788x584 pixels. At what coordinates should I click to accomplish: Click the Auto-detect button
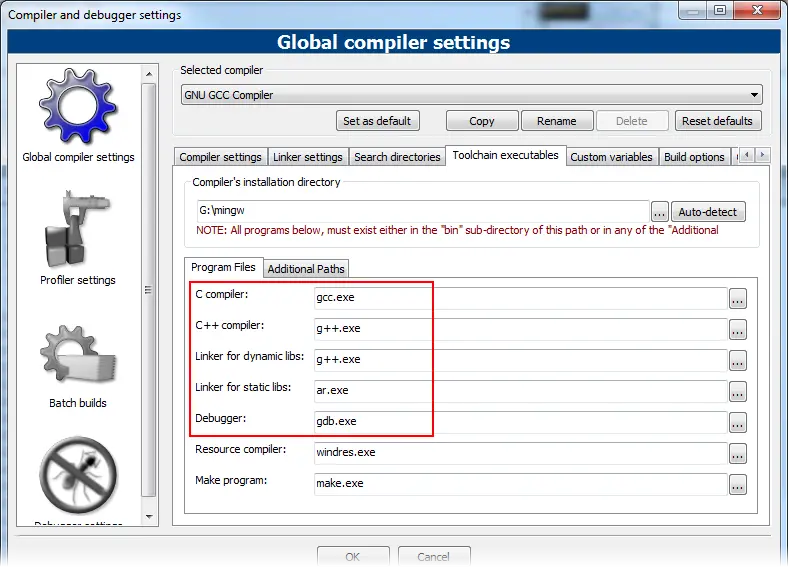(708, 212)
